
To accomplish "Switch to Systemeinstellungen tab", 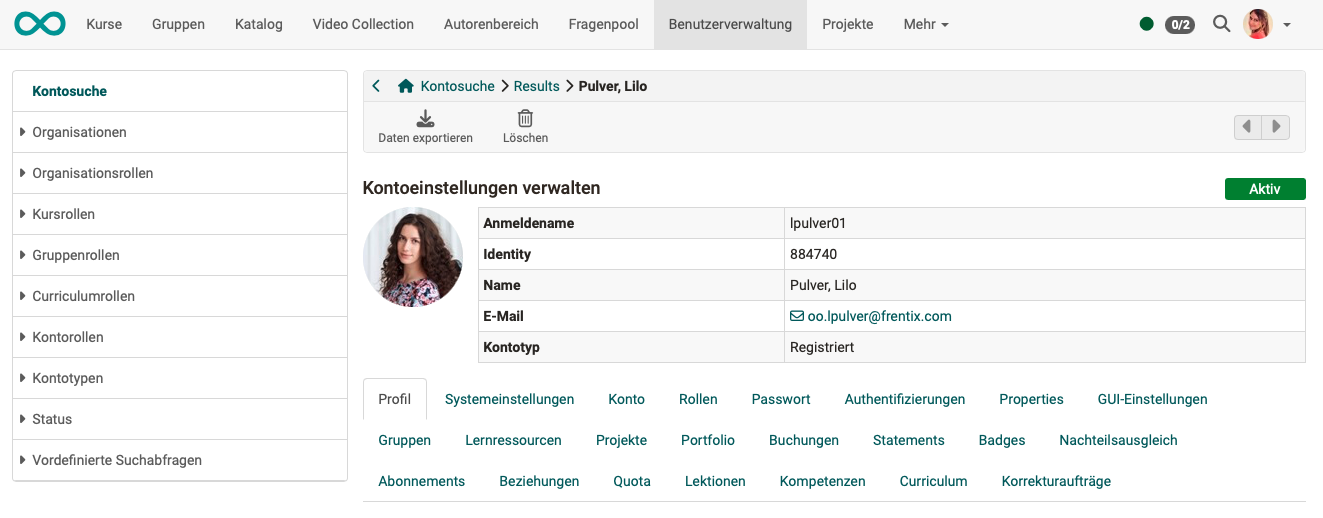I will [x=510, y=399].
